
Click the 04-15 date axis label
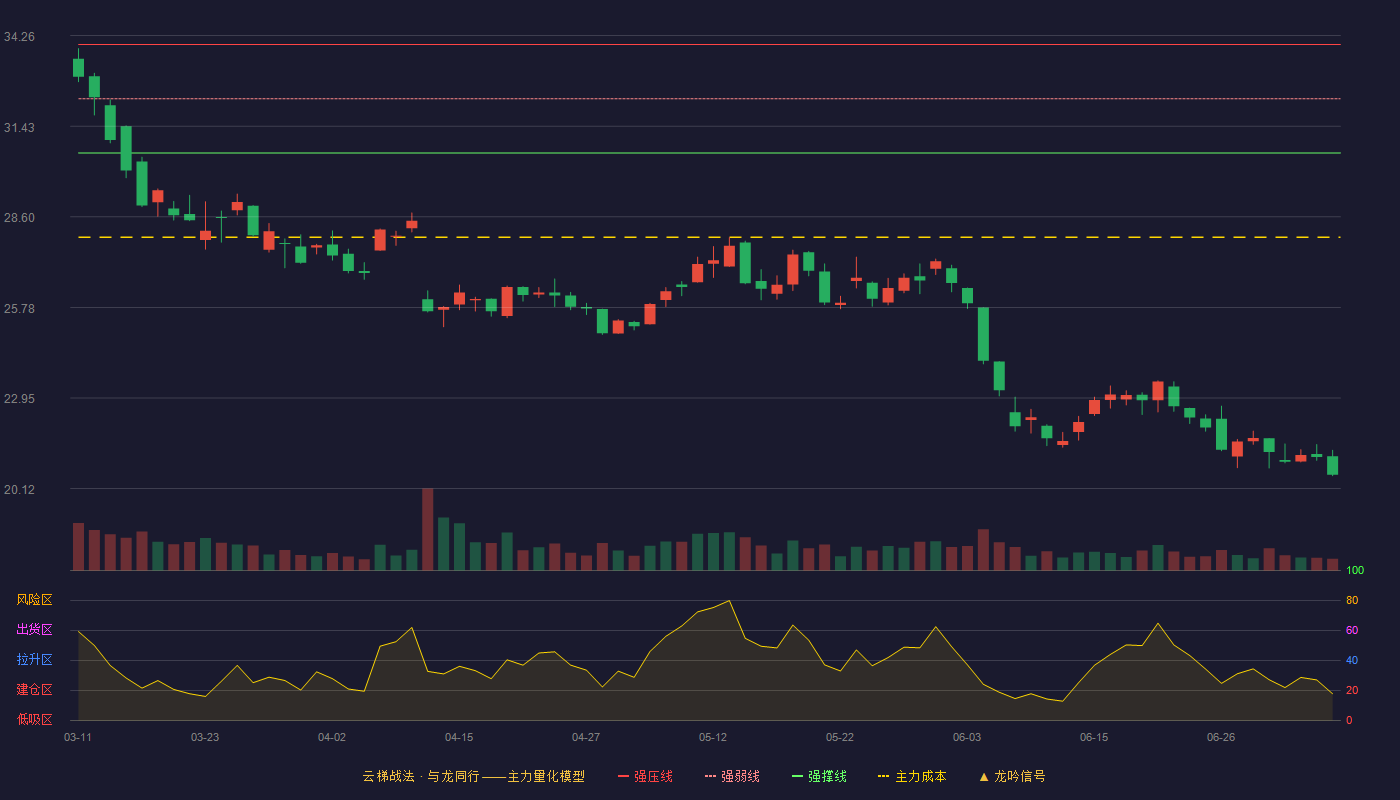pos(459,737)
